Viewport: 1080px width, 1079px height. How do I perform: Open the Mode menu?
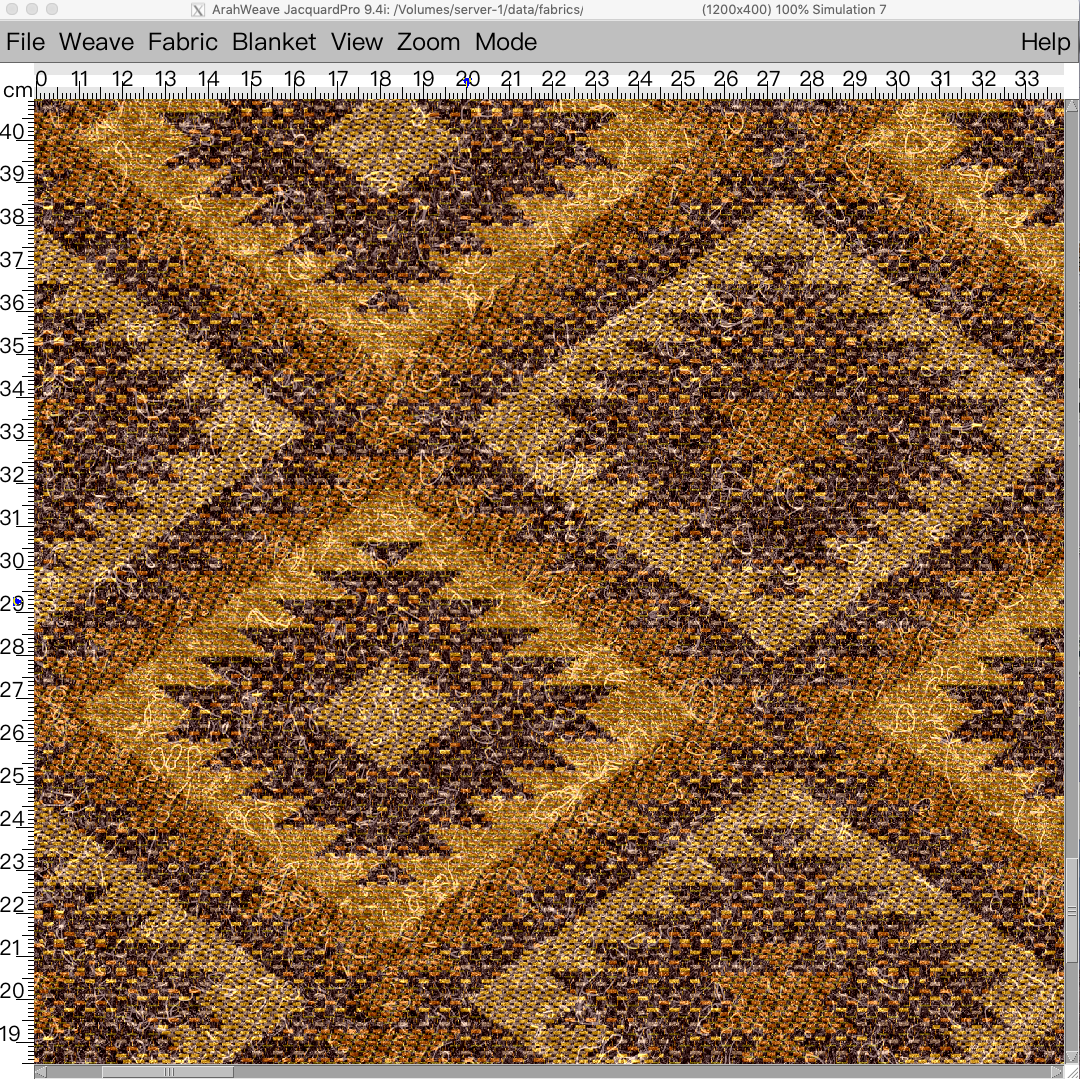click(x=506, y=42)
